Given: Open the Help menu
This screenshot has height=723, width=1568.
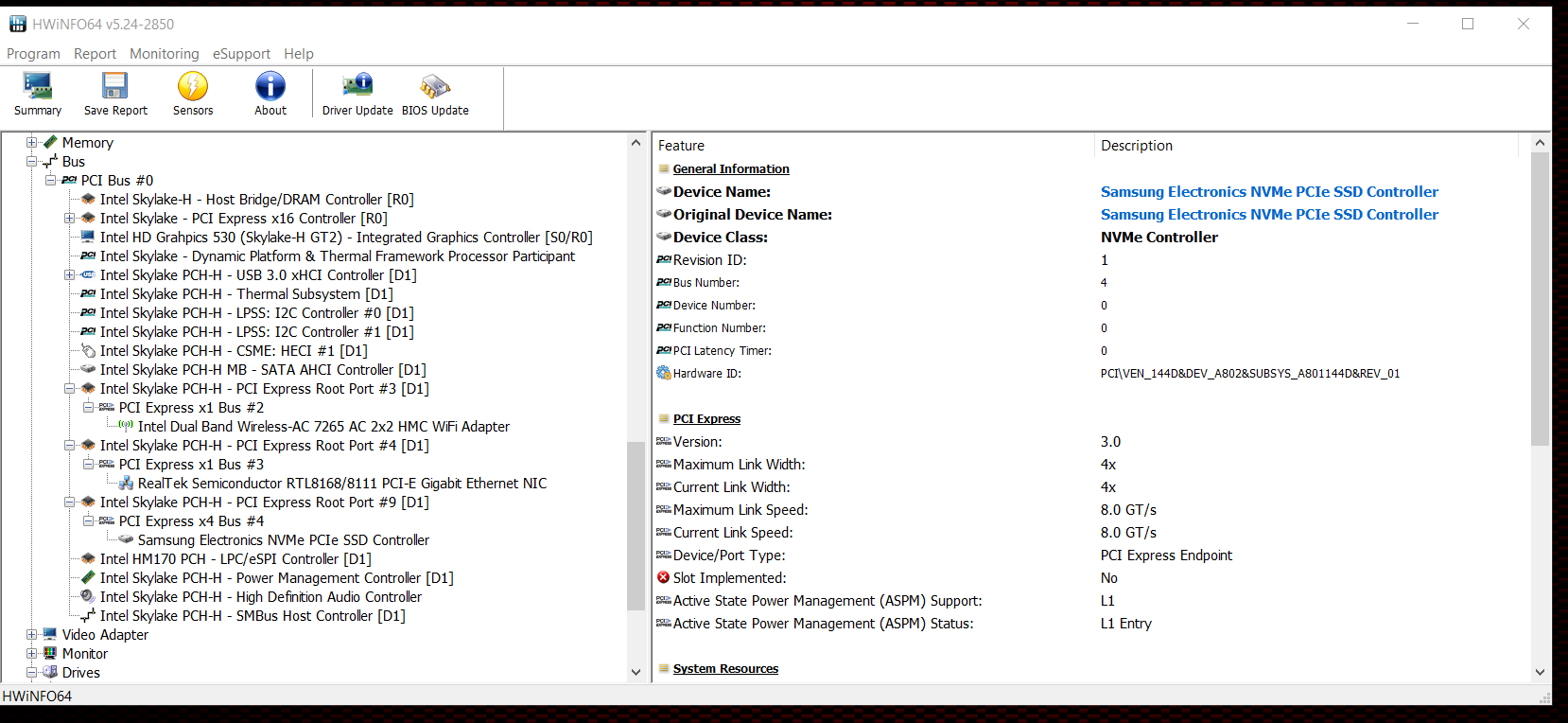Looking at the screenshot, I should point(299,54).
